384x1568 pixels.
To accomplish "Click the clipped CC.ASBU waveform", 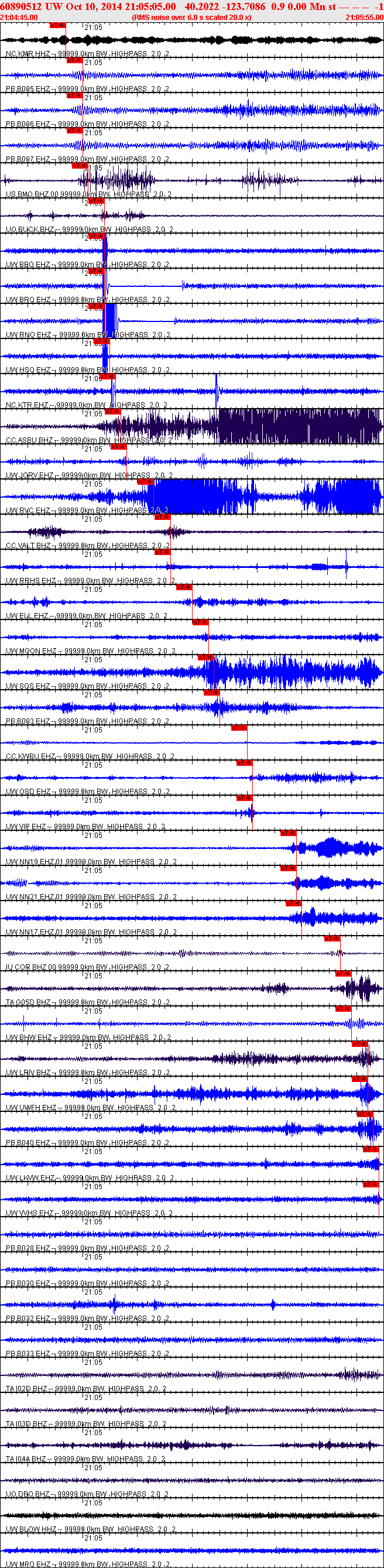I will 298,426.
